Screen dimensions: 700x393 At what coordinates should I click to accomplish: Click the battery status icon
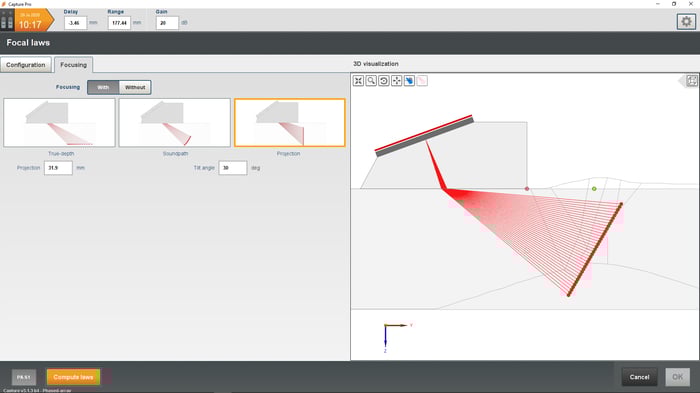click(x=7, y=21)
